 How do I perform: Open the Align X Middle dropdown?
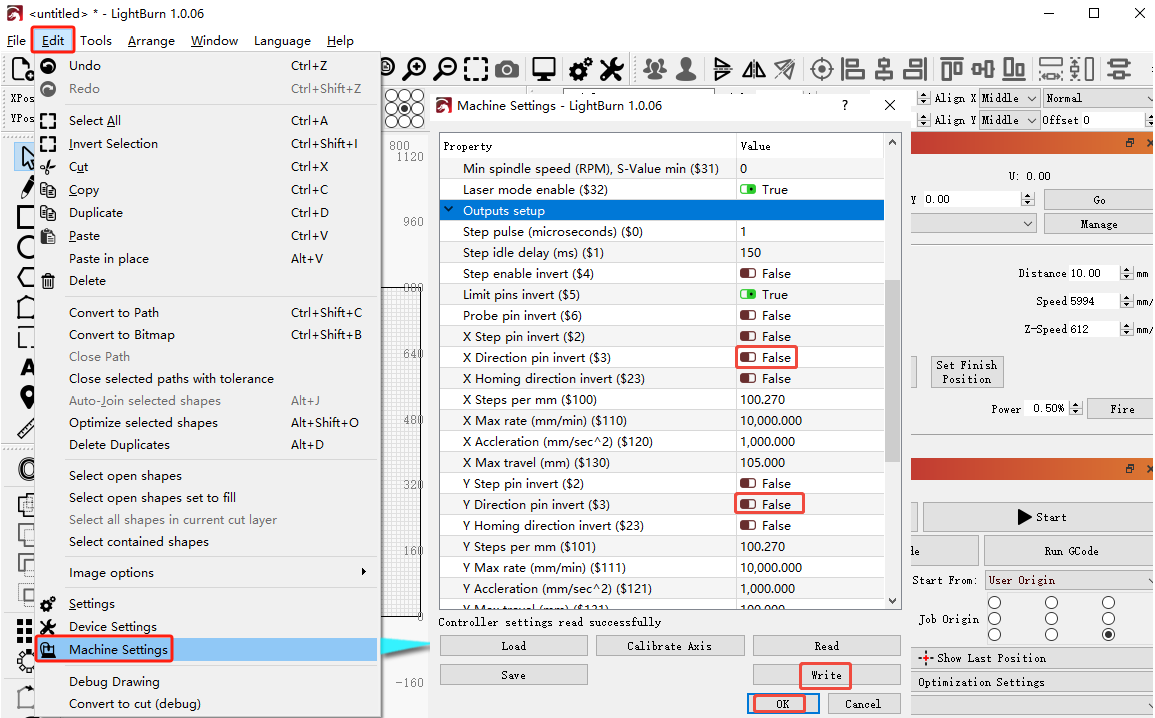[1010, 98]
